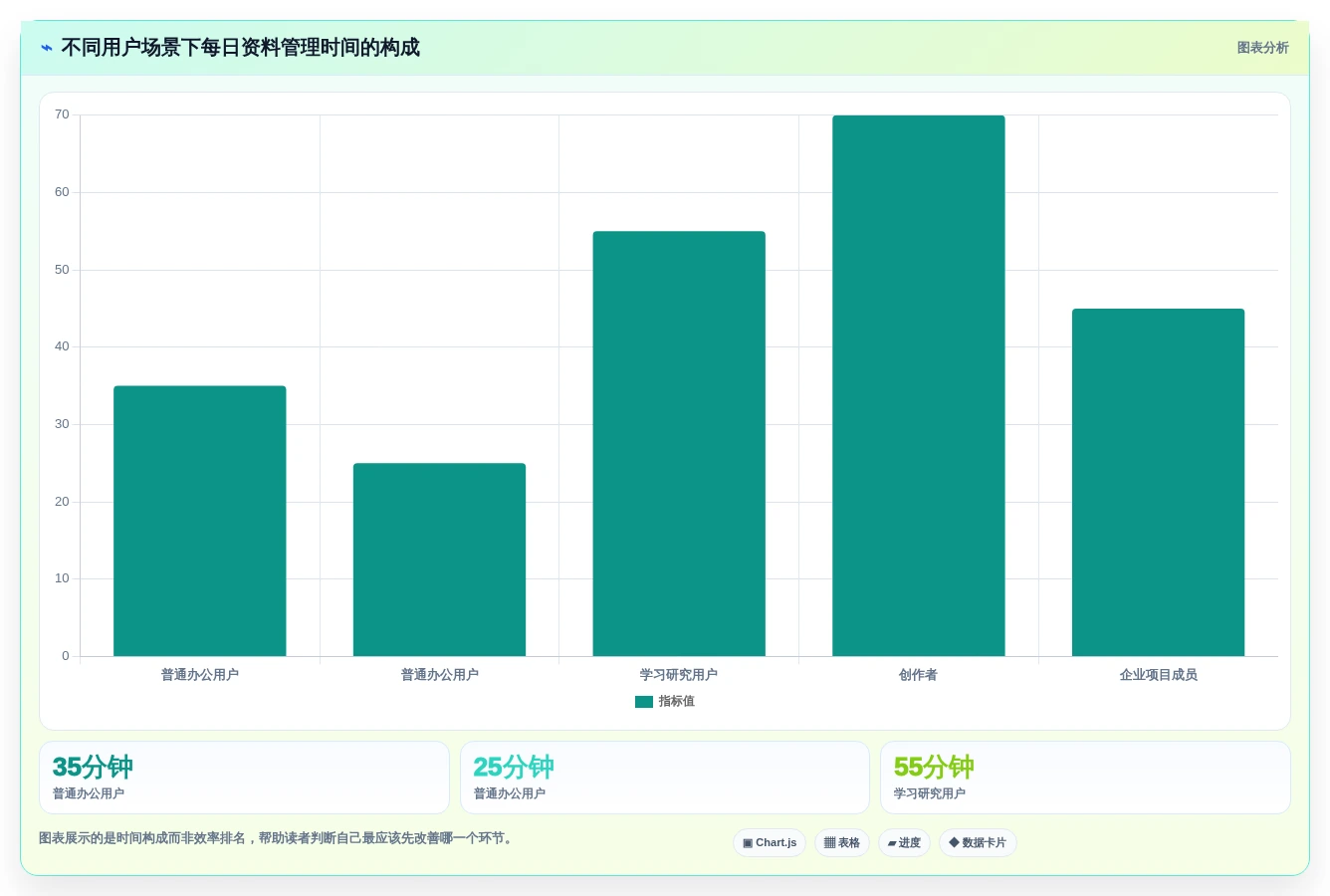Screen dimensions: 1330x896
Task: Click the 学习研究用户 axis label under chart
Action: click(x=679, y=675)
